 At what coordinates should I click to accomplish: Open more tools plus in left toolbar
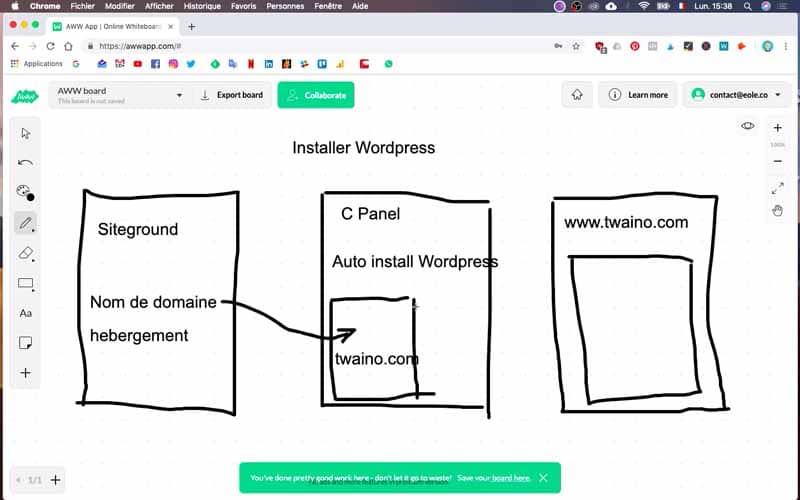tap(26, 373)
